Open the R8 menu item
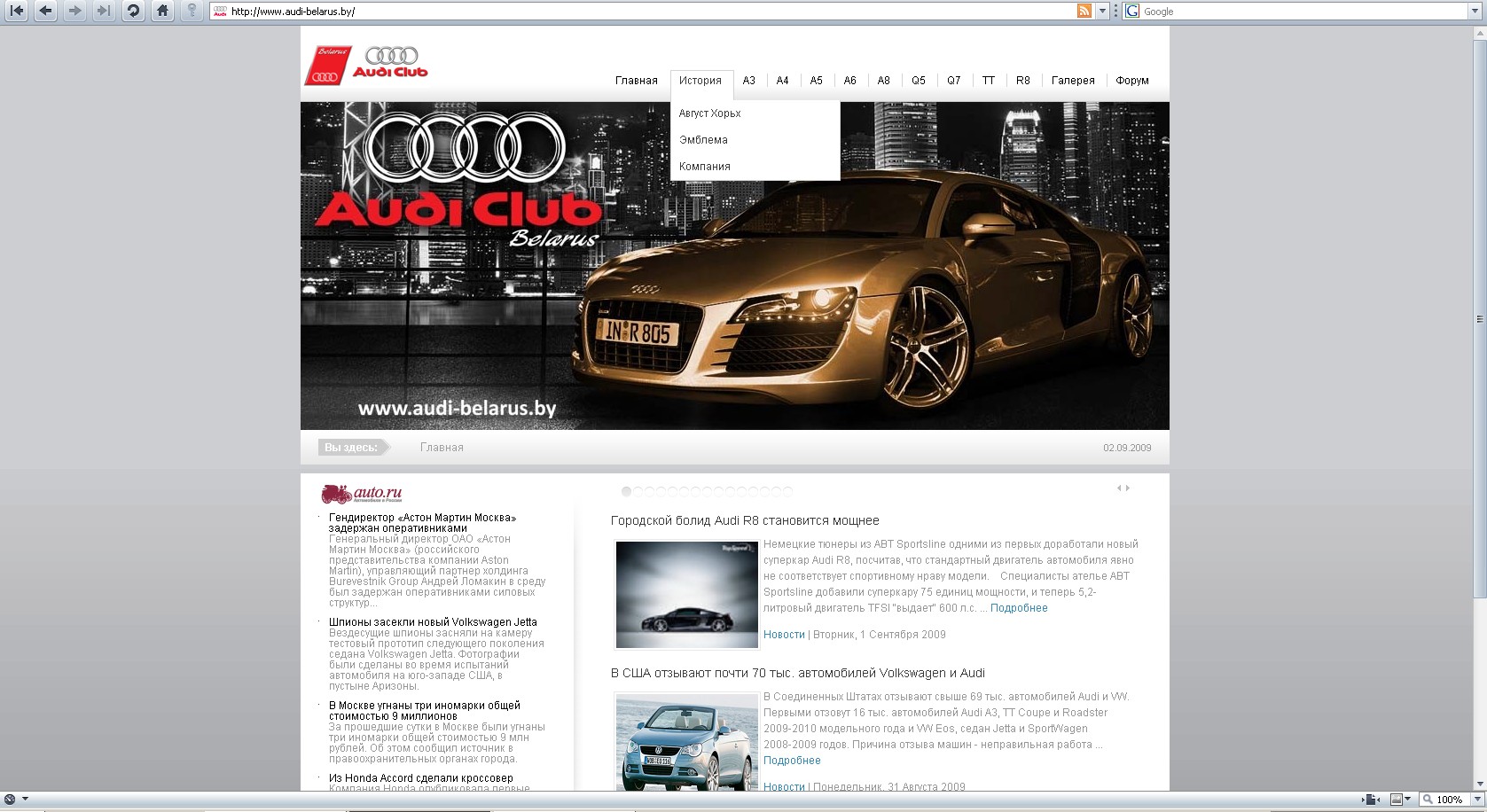Image resolution: width=1487 pixels, height=812 pixels. [1023, 81]
